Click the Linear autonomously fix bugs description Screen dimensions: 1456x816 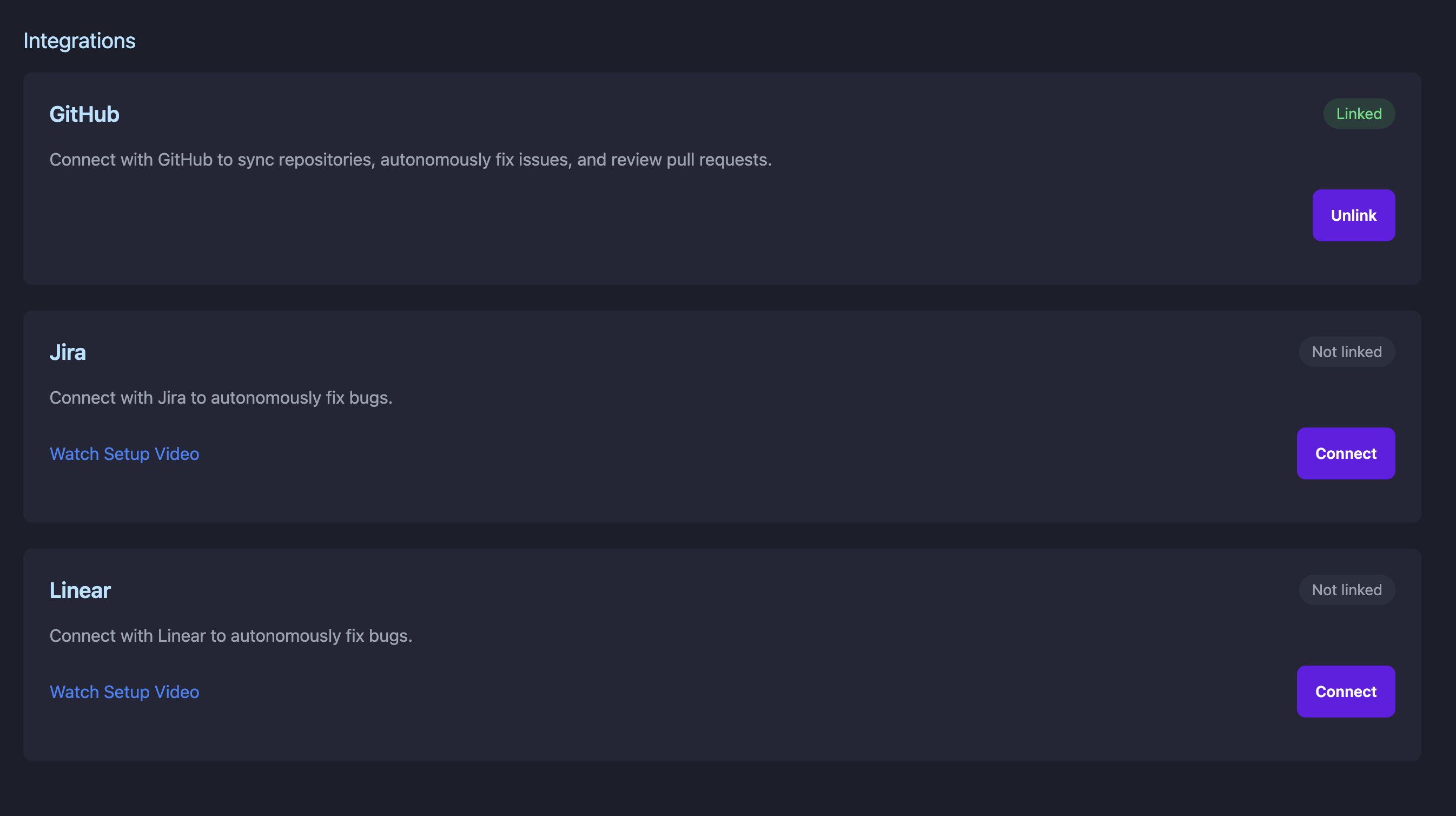230,636
